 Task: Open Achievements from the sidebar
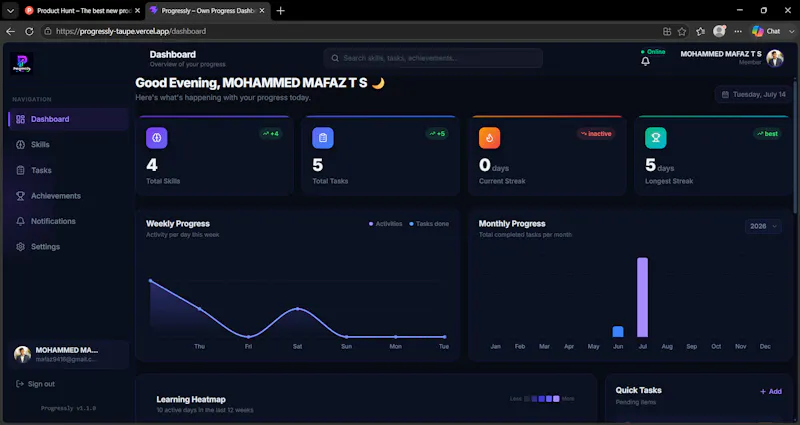click(68, 195)
